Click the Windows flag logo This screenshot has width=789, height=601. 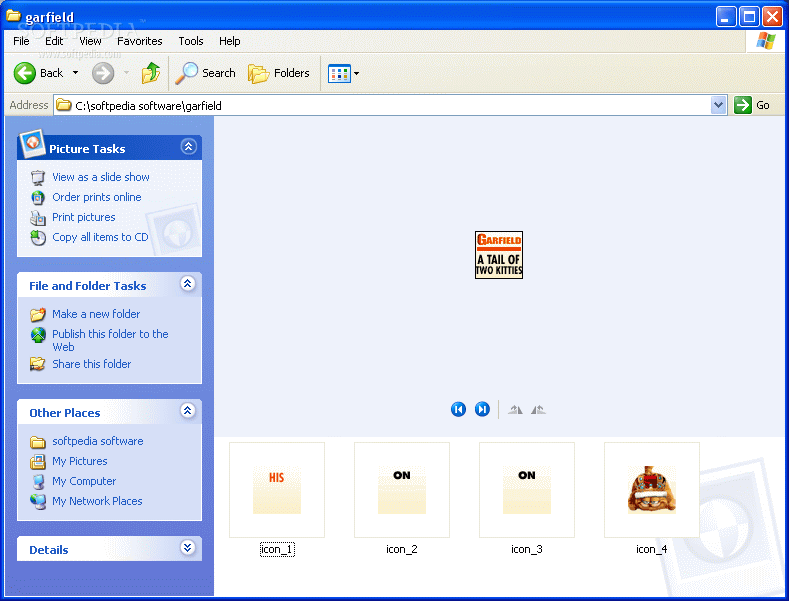(x=766, y=41)
